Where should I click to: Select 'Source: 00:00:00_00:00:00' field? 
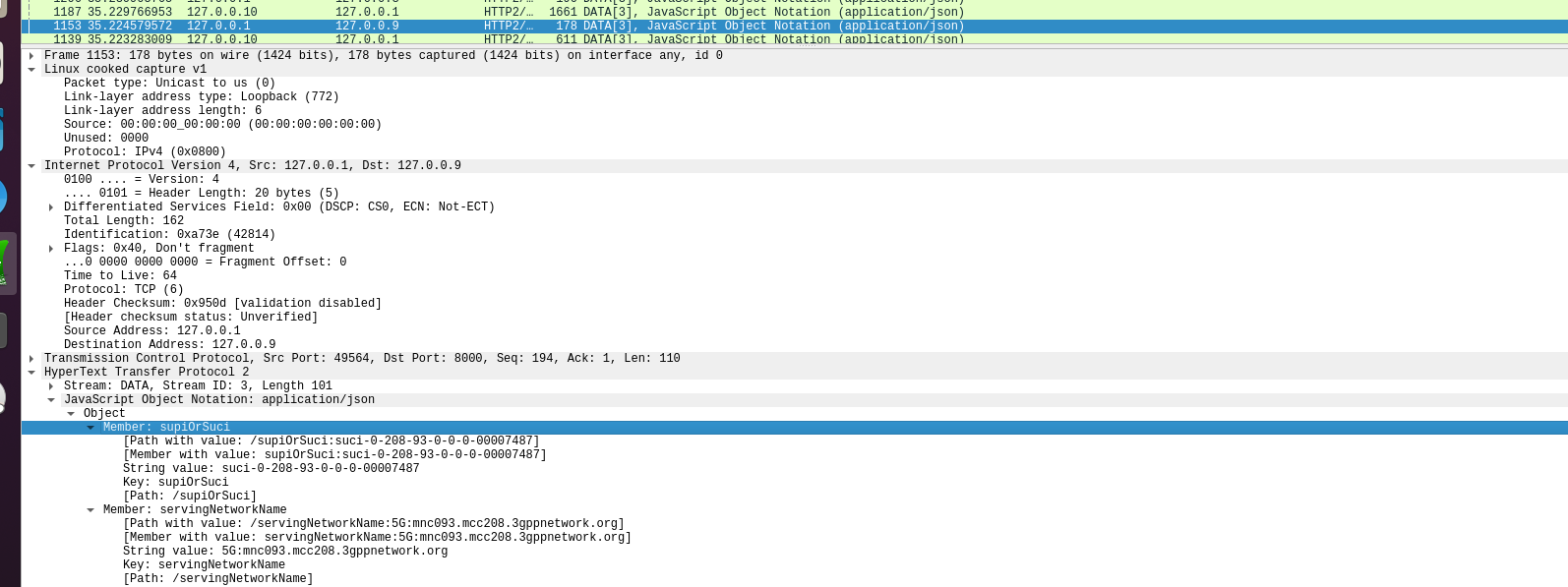pyautogui.click(x=222, y=125)
